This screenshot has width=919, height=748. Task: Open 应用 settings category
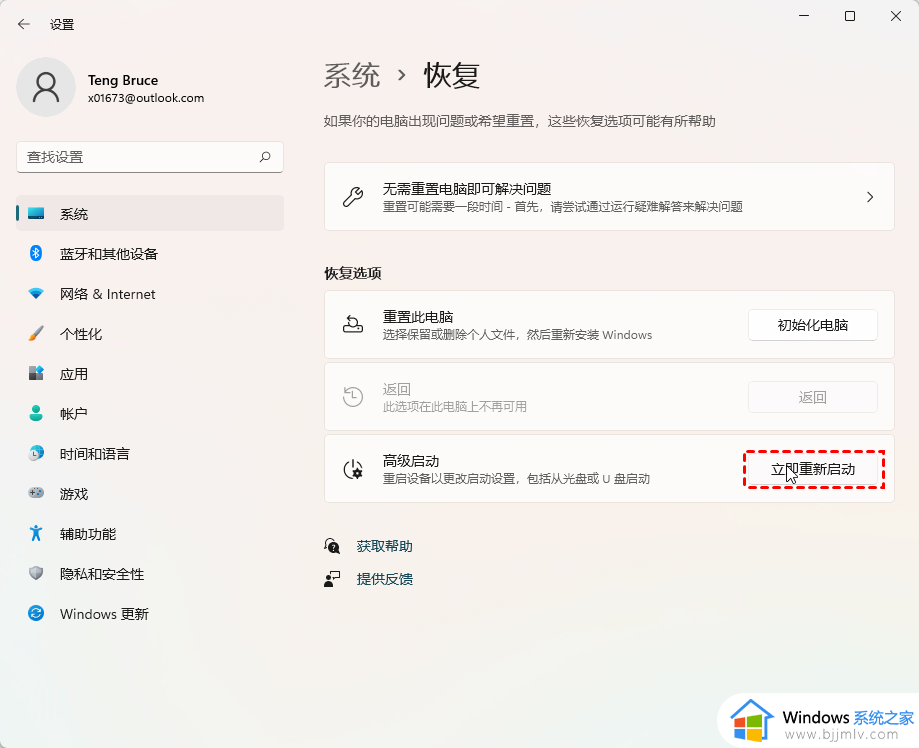(x=150, y=373)
